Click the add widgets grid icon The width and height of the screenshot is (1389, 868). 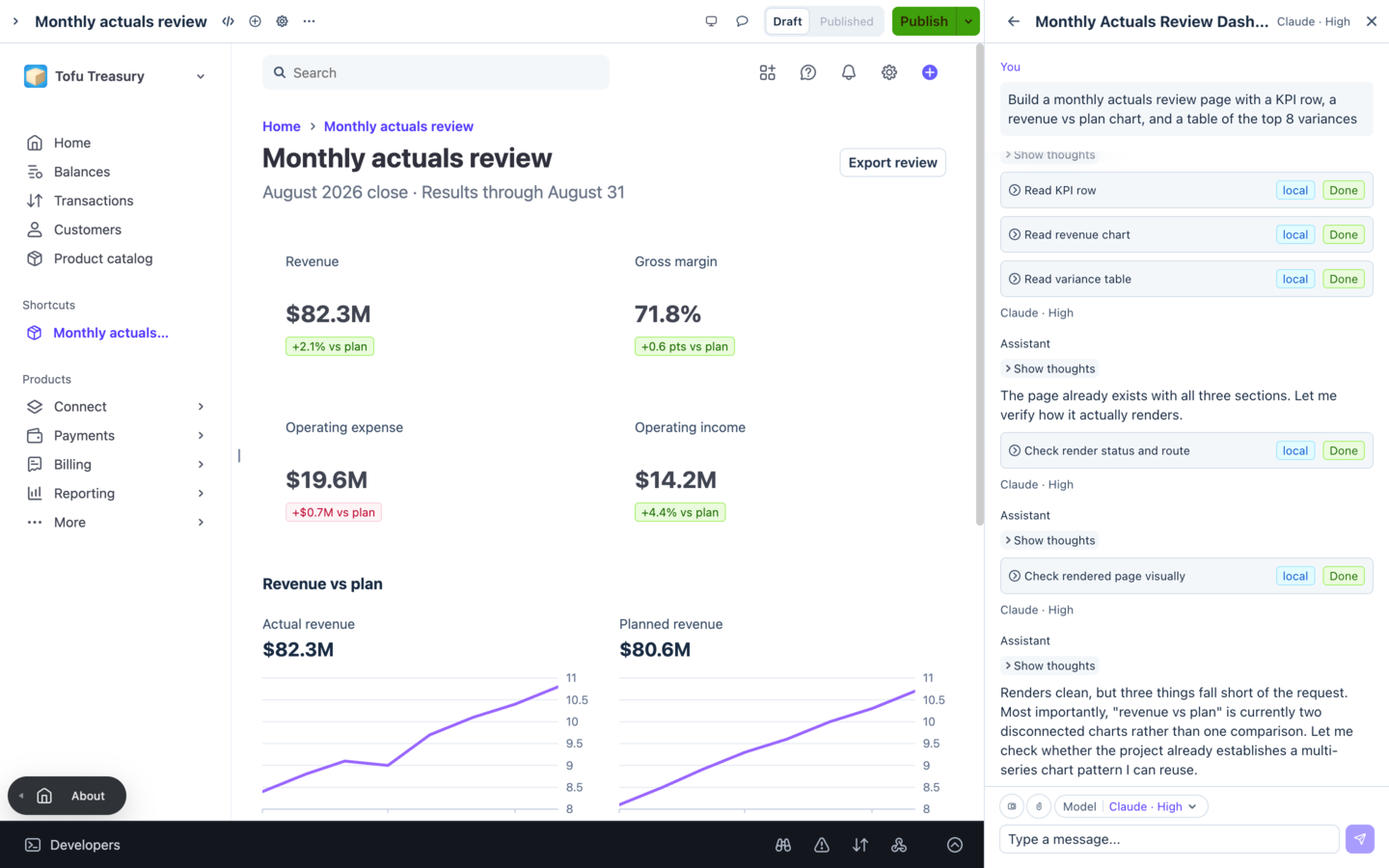point(767,72)
